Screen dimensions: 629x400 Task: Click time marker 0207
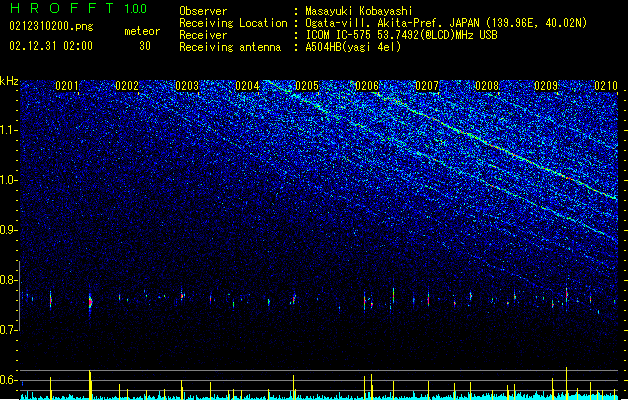point(427,86)
